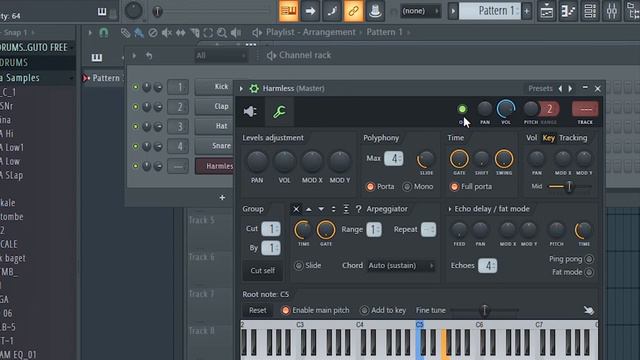
Task: Set arpeggiator direction to random question mark
Action: point(358,209)
